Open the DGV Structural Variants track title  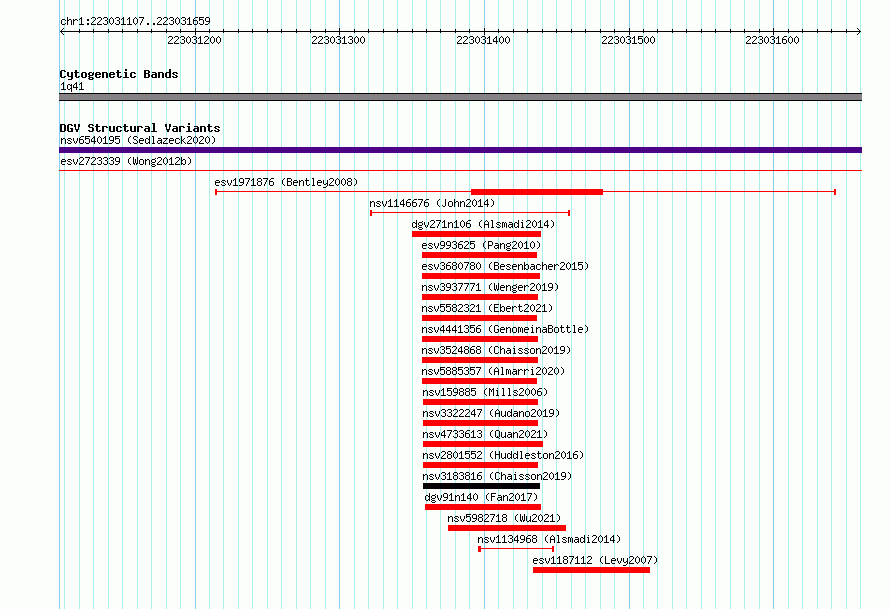pos(140,128)
